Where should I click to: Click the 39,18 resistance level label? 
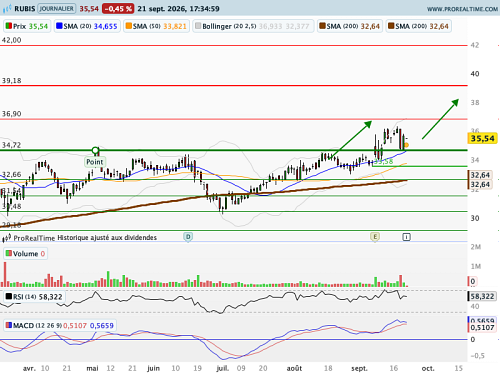12,81
